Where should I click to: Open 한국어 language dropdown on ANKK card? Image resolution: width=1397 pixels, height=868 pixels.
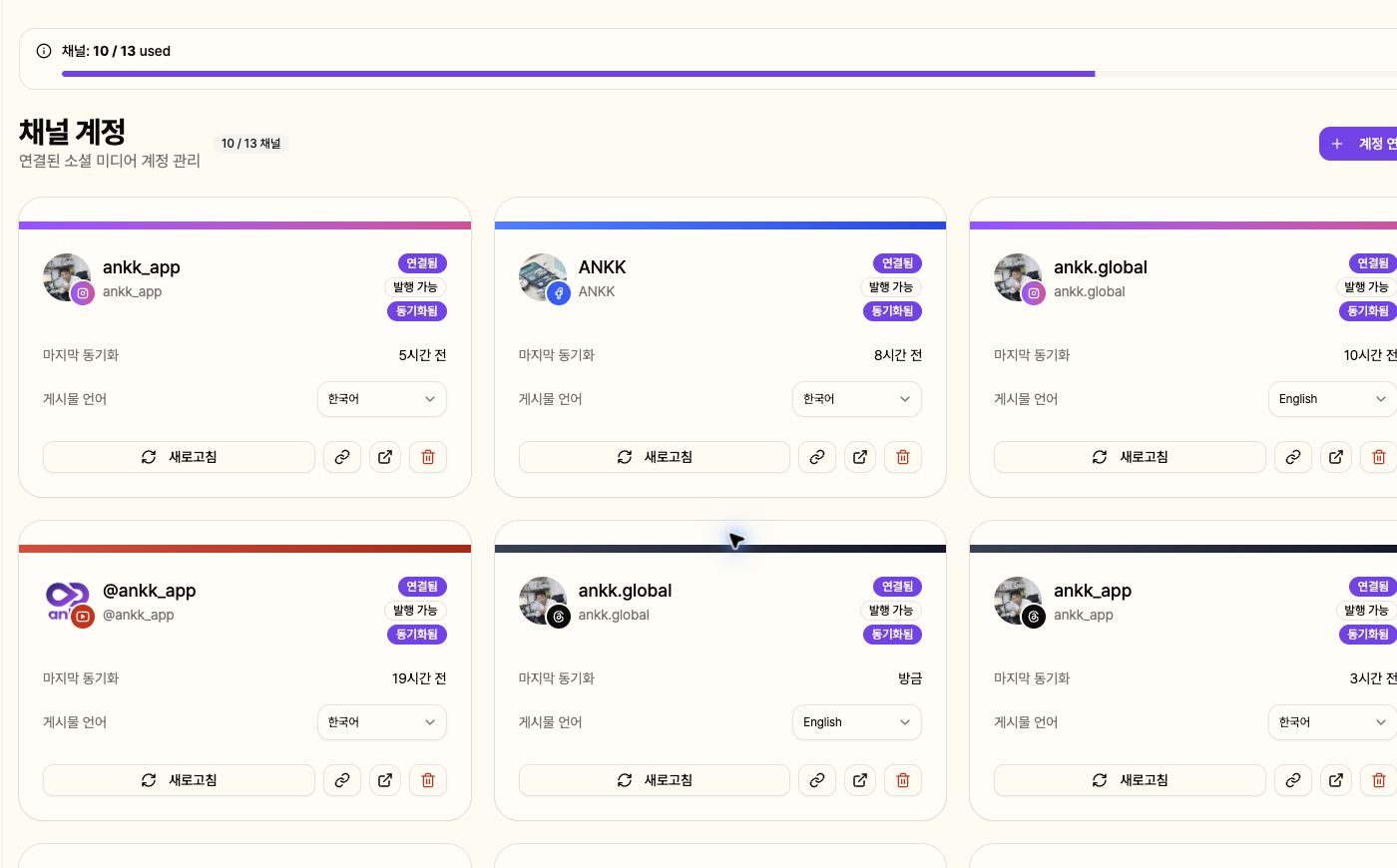pyautogui.click(x=857, y=399)
